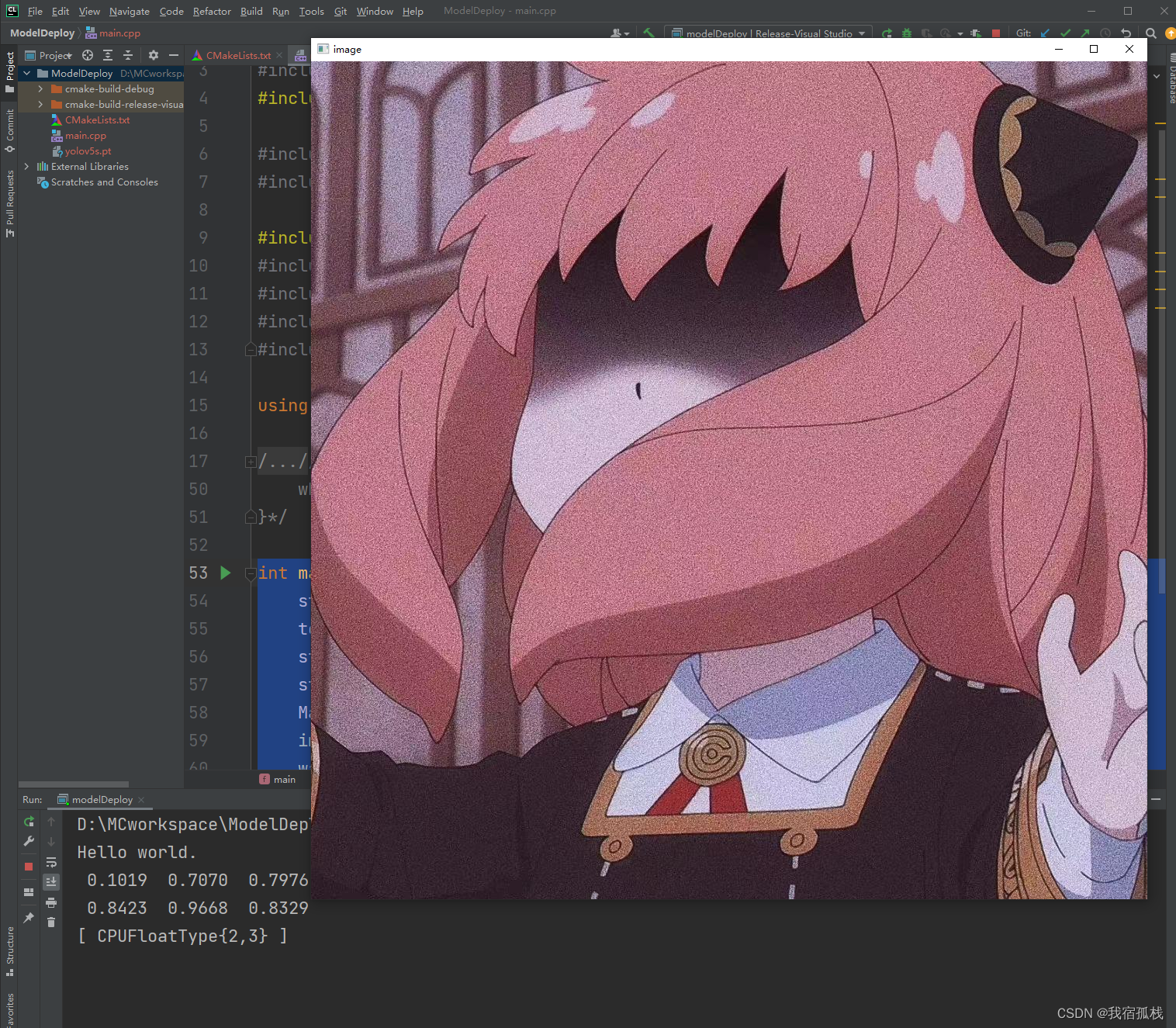Open Search Everywhere magnifier icon

coord(1150,33)
